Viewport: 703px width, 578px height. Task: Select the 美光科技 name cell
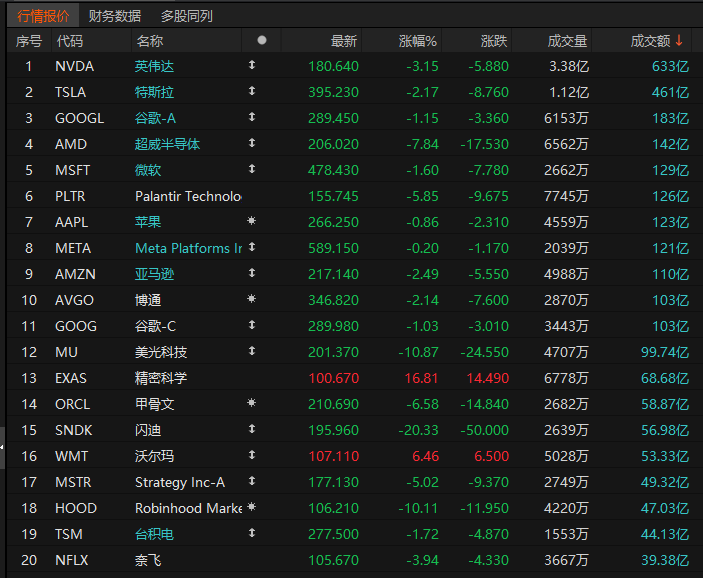click(161, 352)
